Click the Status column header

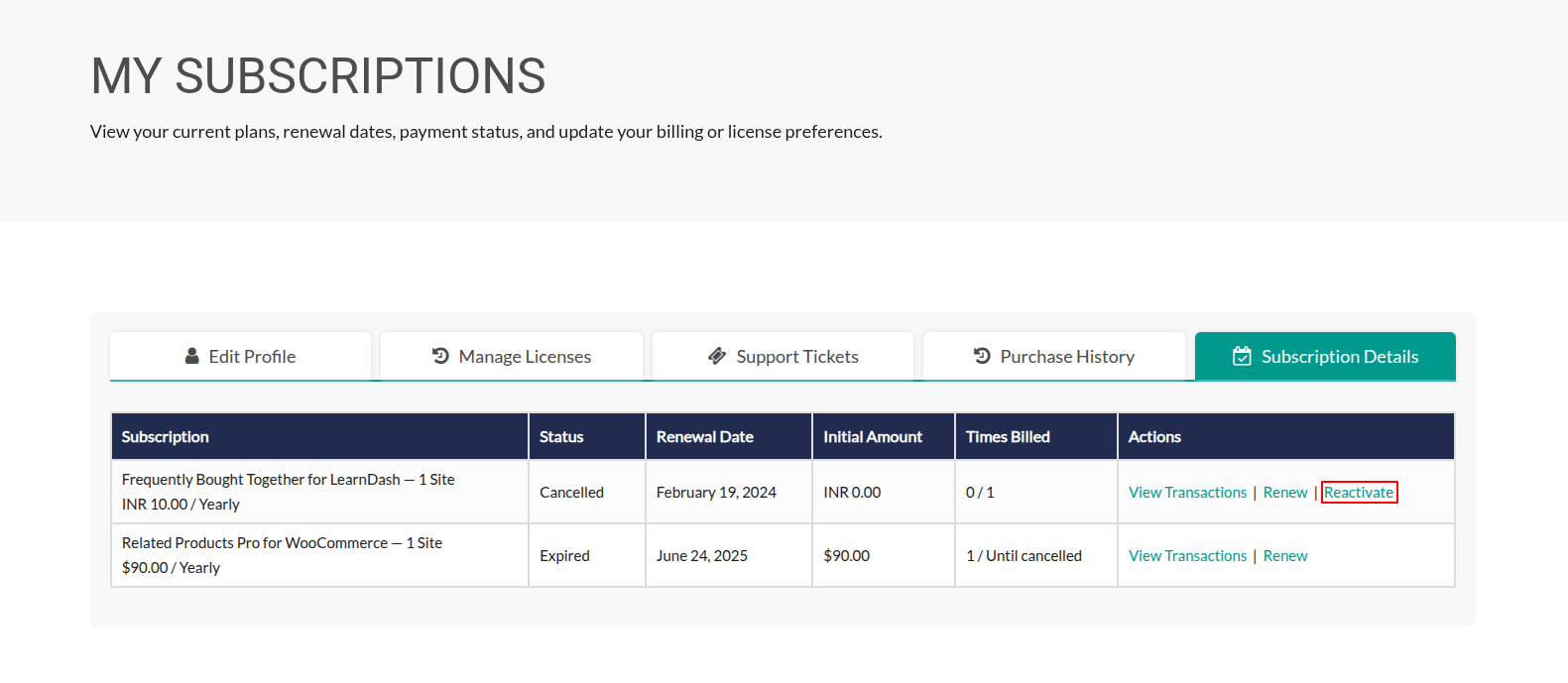click(561, 437)
